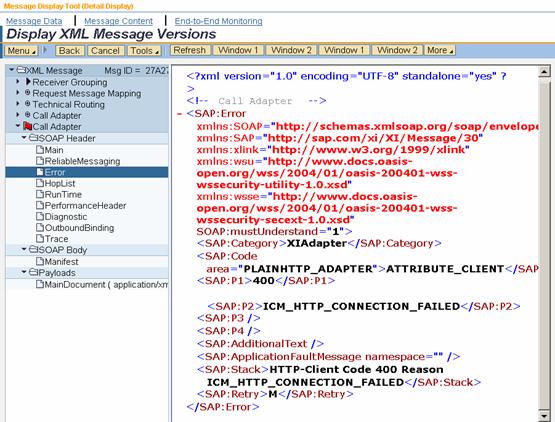Open the More dropdown button
Image resolution: width=555 pixels, height=422 pixels.
440,50
